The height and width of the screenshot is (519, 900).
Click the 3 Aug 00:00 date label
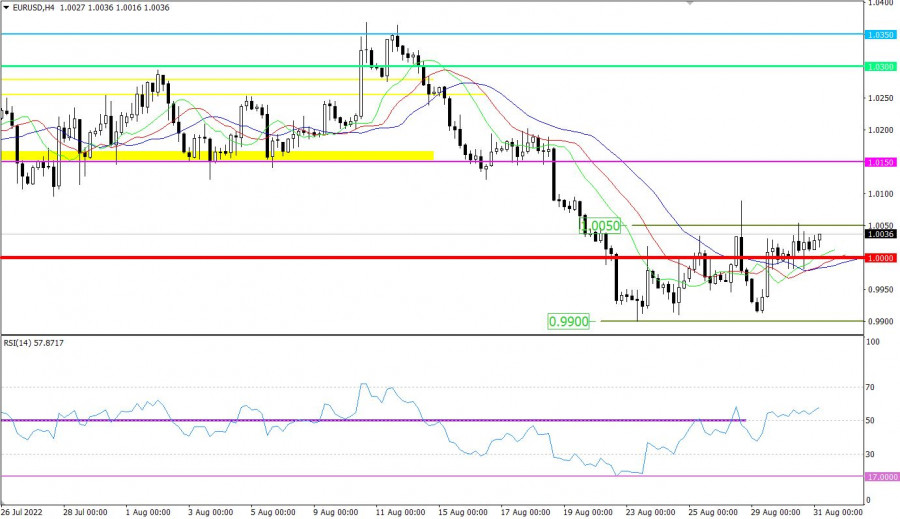point(211,512)
